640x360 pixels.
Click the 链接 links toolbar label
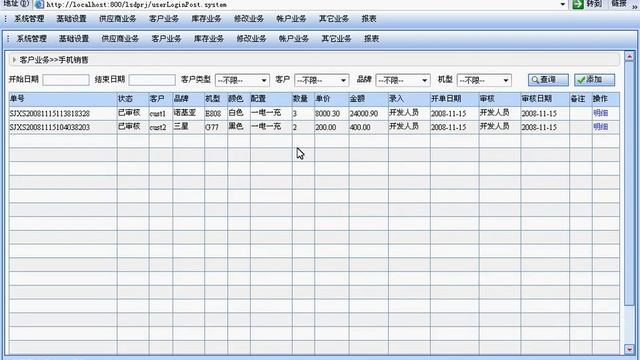[619, 4]
